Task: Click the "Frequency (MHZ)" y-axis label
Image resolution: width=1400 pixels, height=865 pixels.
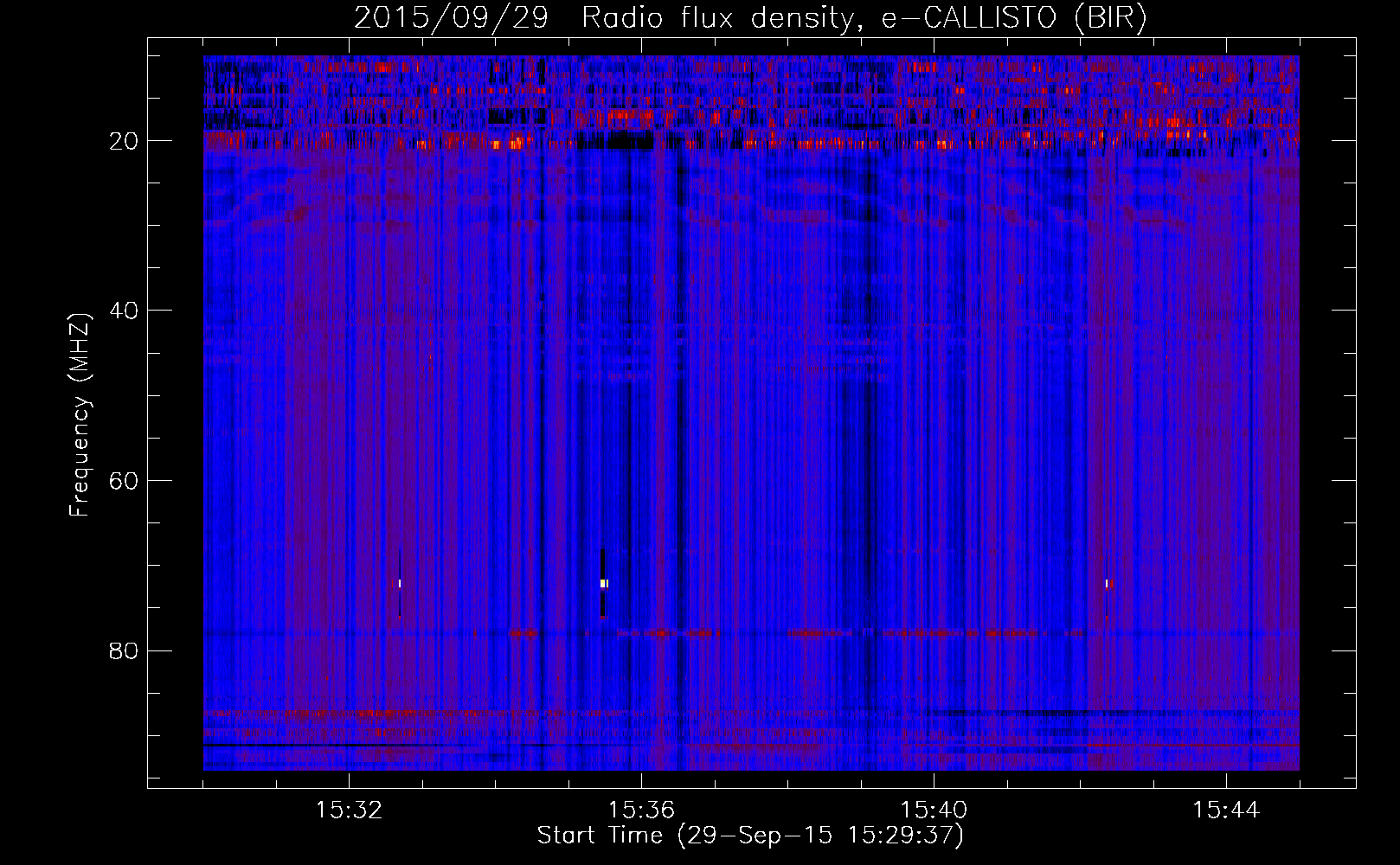Action: point(80,416)
